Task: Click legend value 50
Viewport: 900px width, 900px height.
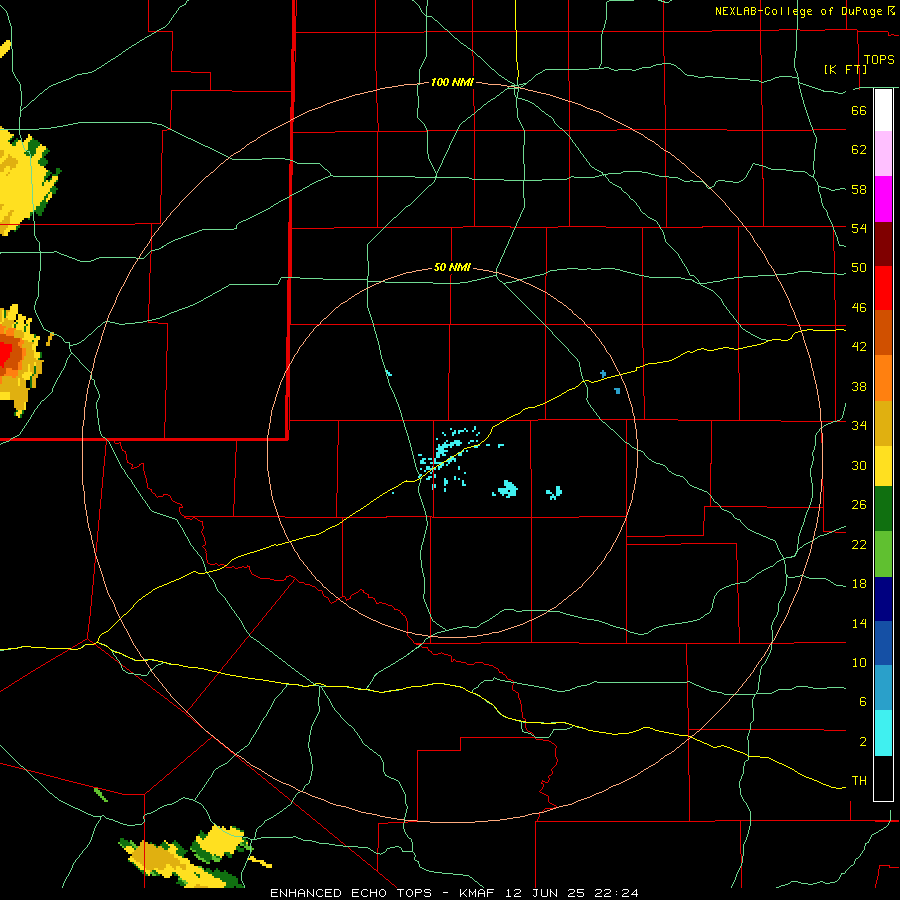Action: tap(859, 268)
